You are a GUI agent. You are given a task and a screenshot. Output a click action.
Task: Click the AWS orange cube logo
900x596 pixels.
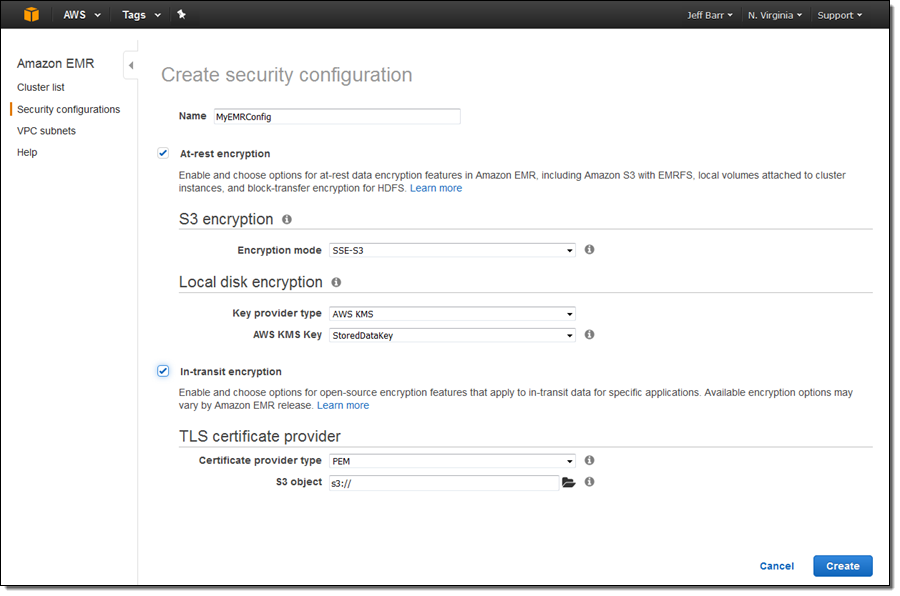[x=32, y=15]
